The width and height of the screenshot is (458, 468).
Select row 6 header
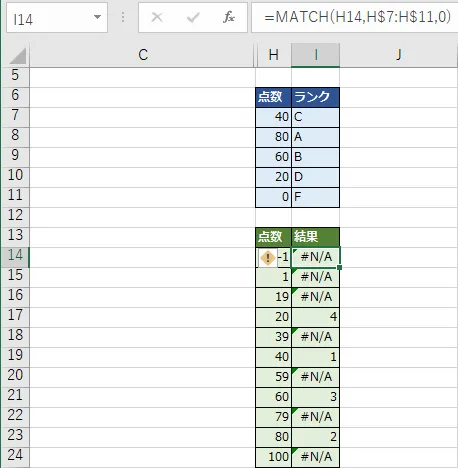tap(15, 97)
